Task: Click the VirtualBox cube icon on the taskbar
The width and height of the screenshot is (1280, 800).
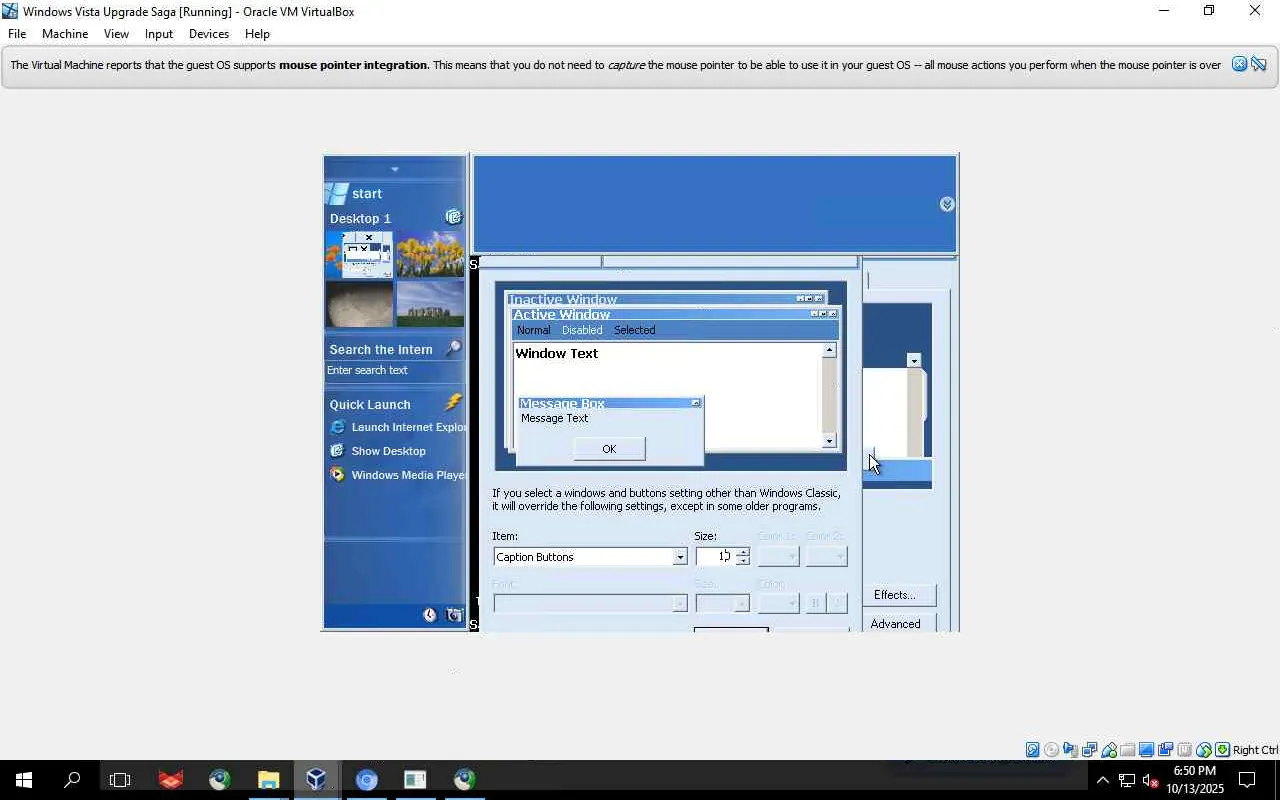Action: point(316,780)
